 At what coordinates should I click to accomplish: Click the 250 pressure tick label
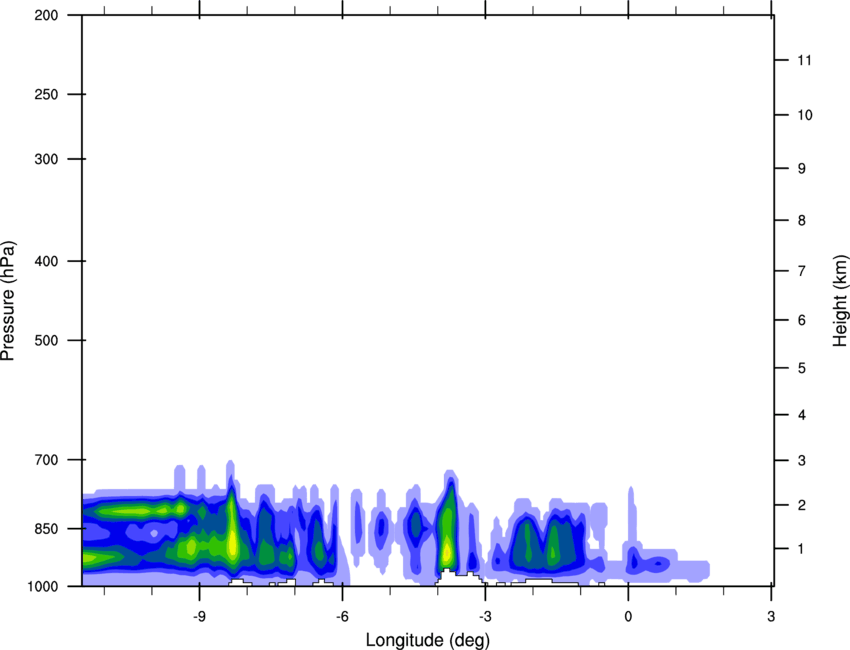[x=46, y=94]
